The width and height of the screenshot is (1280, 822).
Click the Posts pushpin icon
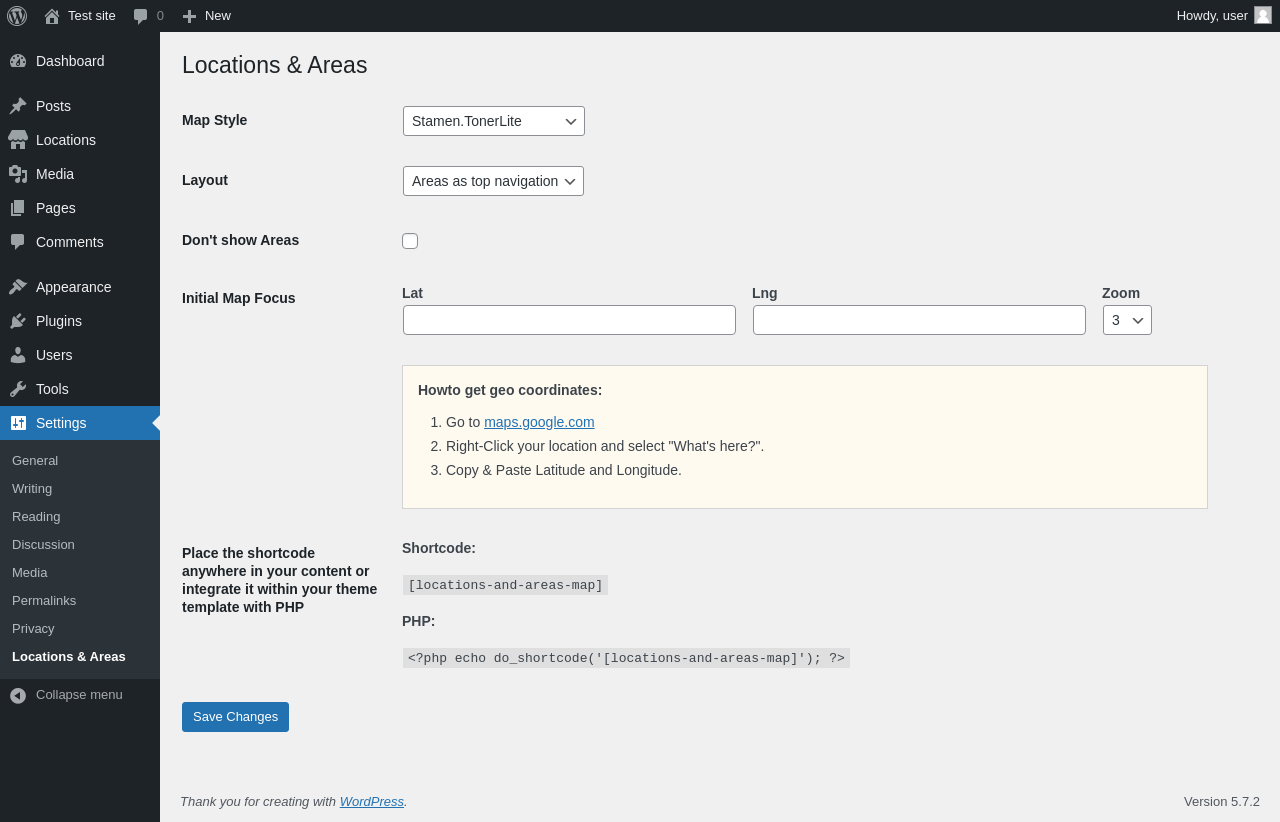tap(18, 106)
